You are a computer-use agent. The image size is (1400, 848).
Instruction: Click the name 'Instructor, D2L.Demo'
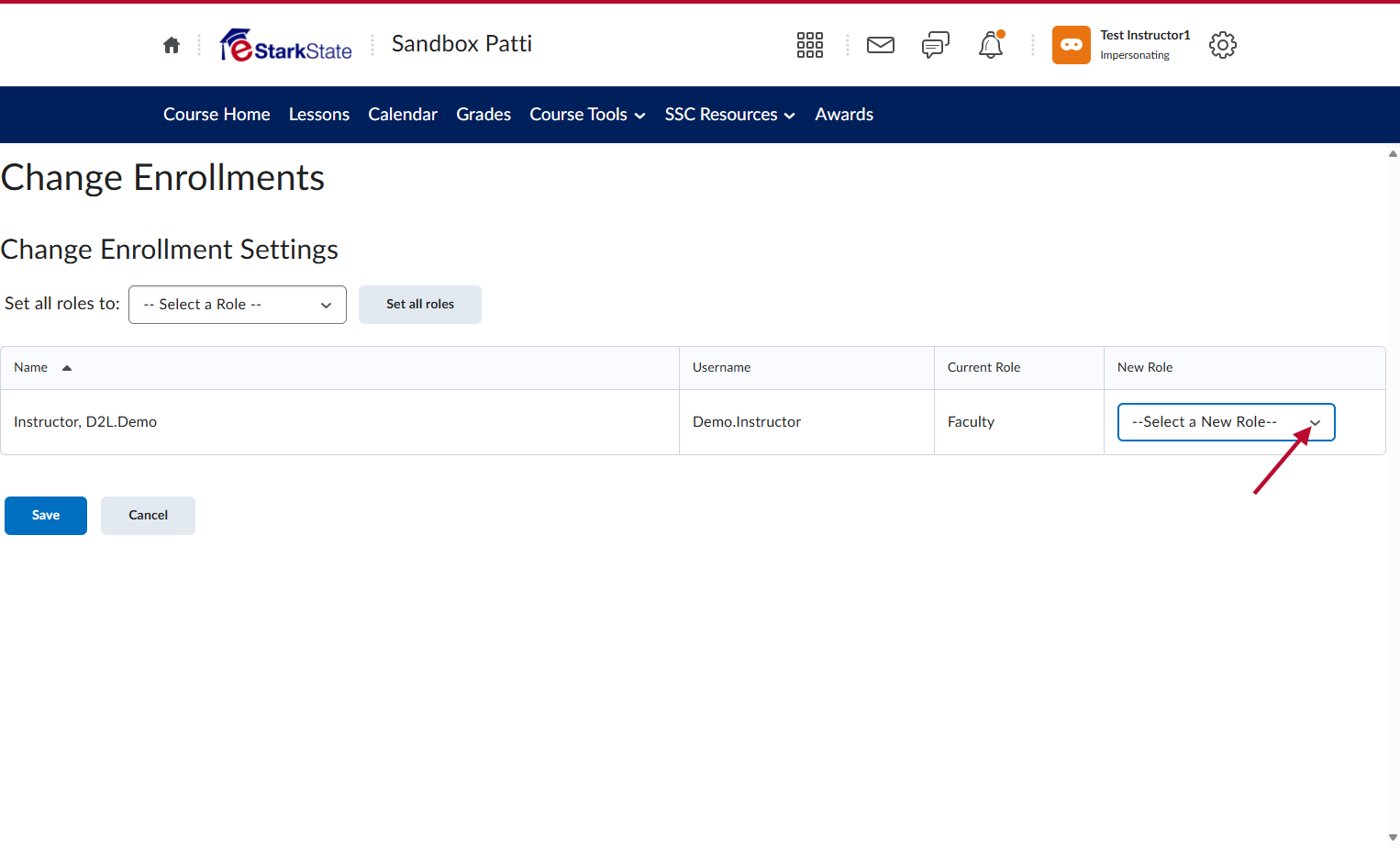point(85,422)
